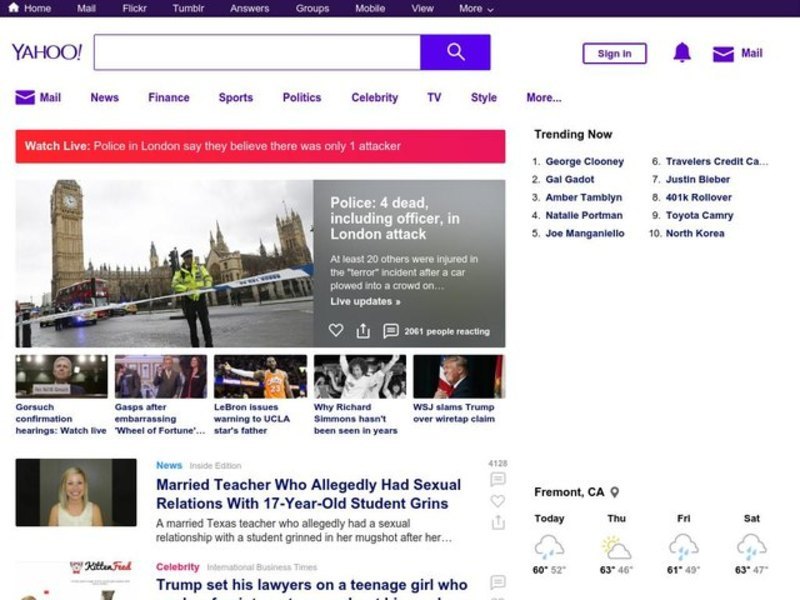Open the LeBron UCLA story thumbnail
The image size is (800, 600).
click(x=260, y=377)
